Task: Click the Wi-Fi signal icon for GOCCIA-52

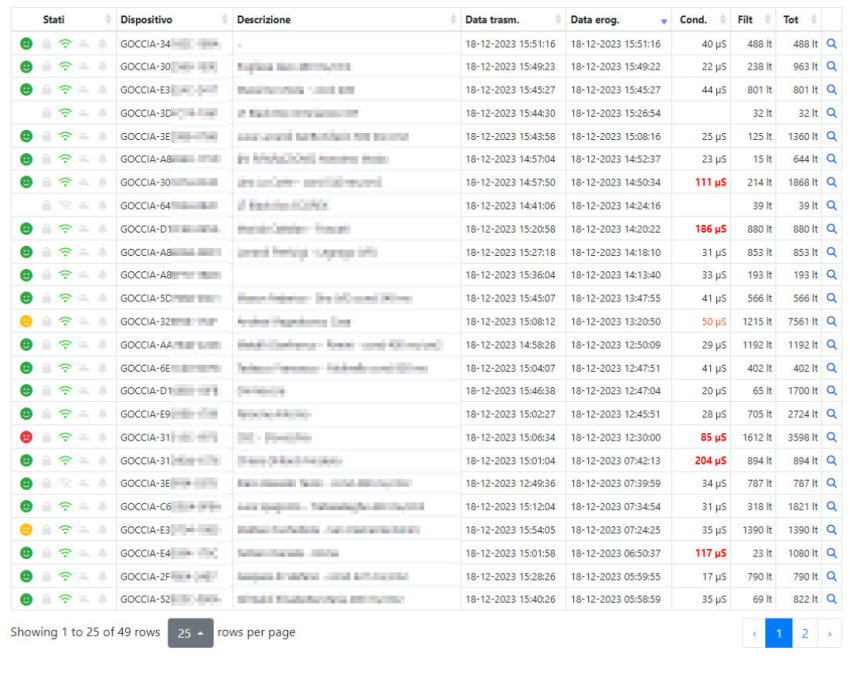Action: click(x=65, y=599)
